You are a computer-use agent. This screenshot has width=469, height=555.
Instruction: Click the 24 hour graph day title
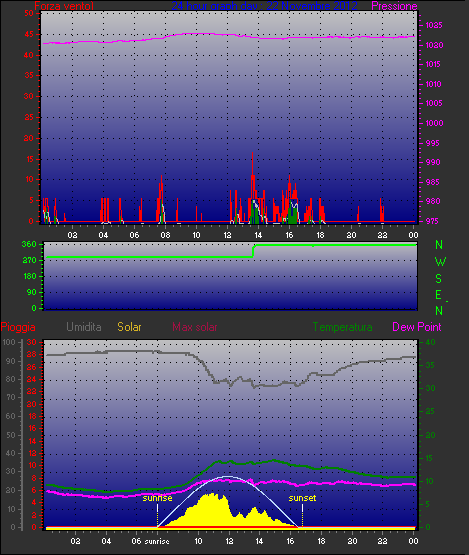click(x=264, y=6)
